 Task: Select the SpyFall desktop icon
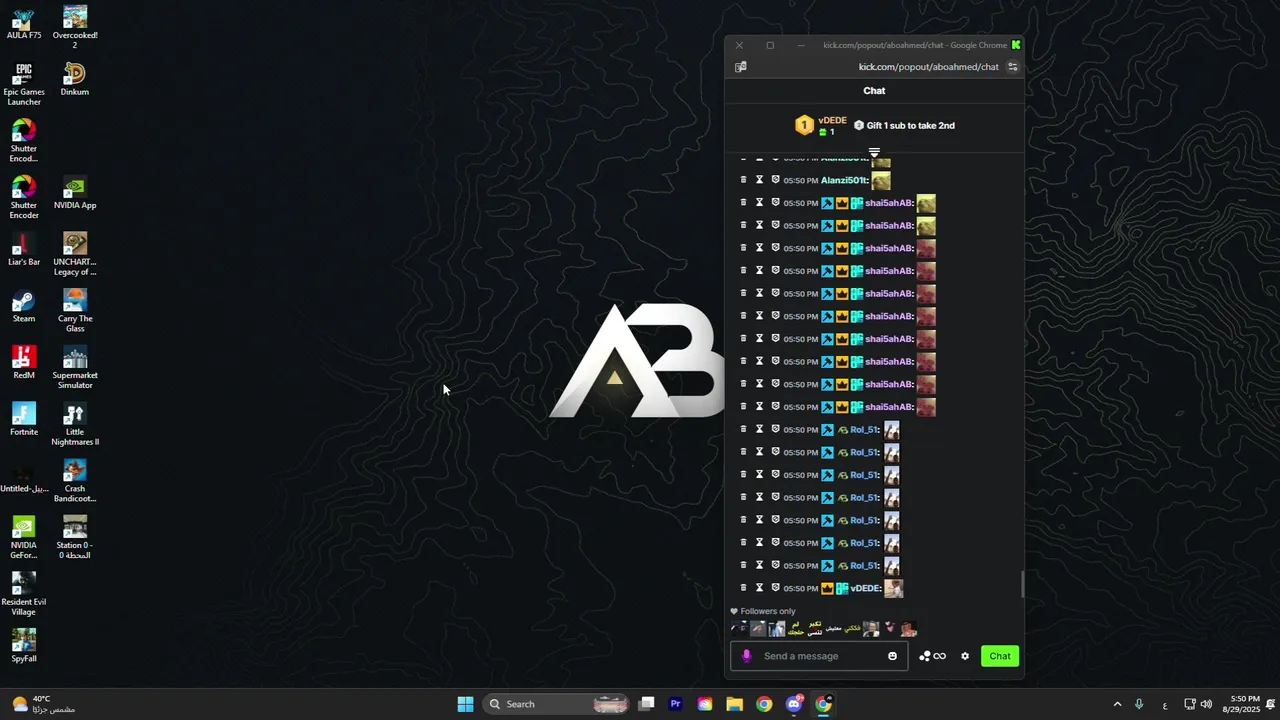23,646
